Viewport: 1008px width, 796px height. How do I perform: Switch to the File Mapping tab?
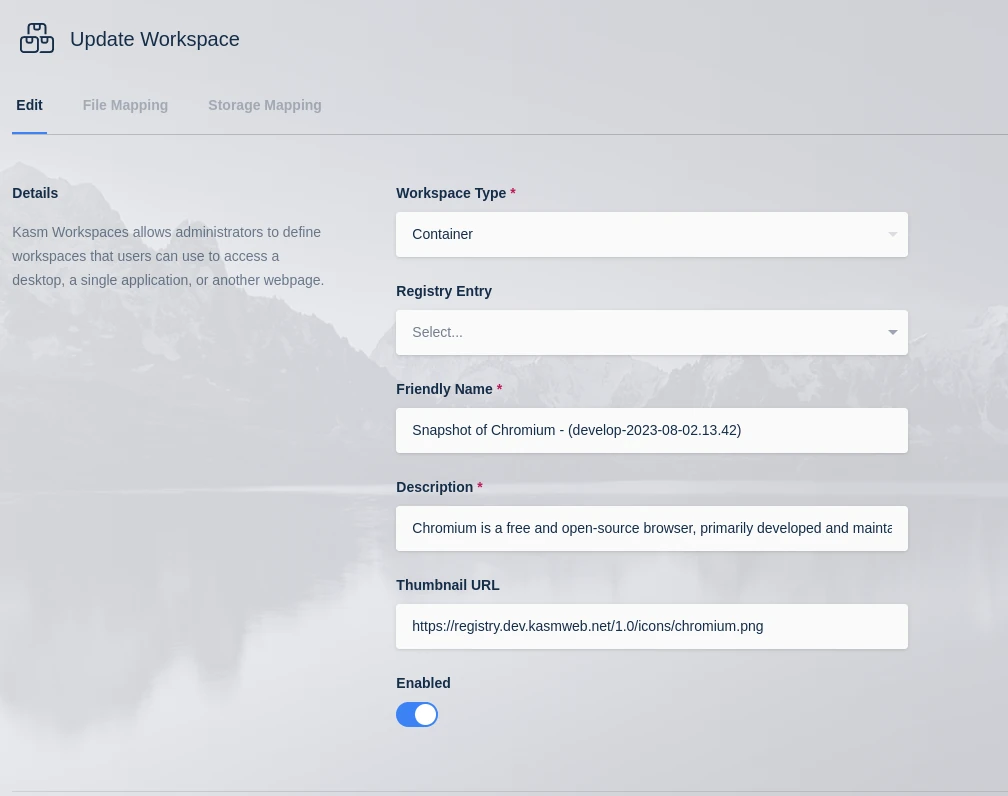tap(125, 105)
